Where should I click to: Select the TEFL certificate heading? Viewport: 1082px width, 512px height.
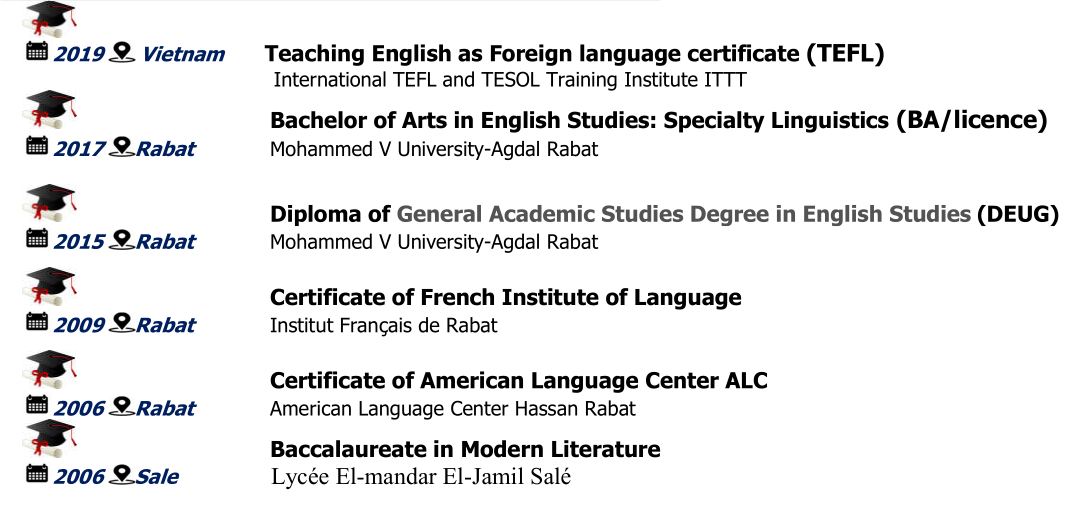pos(574,54)
